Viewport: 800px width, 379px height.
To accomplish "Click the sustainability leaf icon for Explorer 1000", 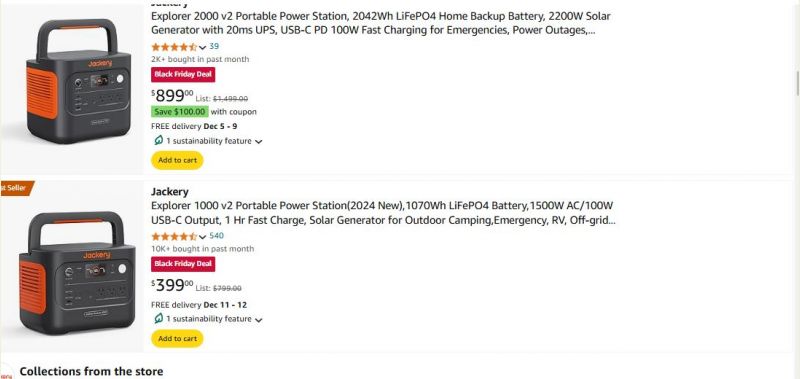I will (158, 318).
